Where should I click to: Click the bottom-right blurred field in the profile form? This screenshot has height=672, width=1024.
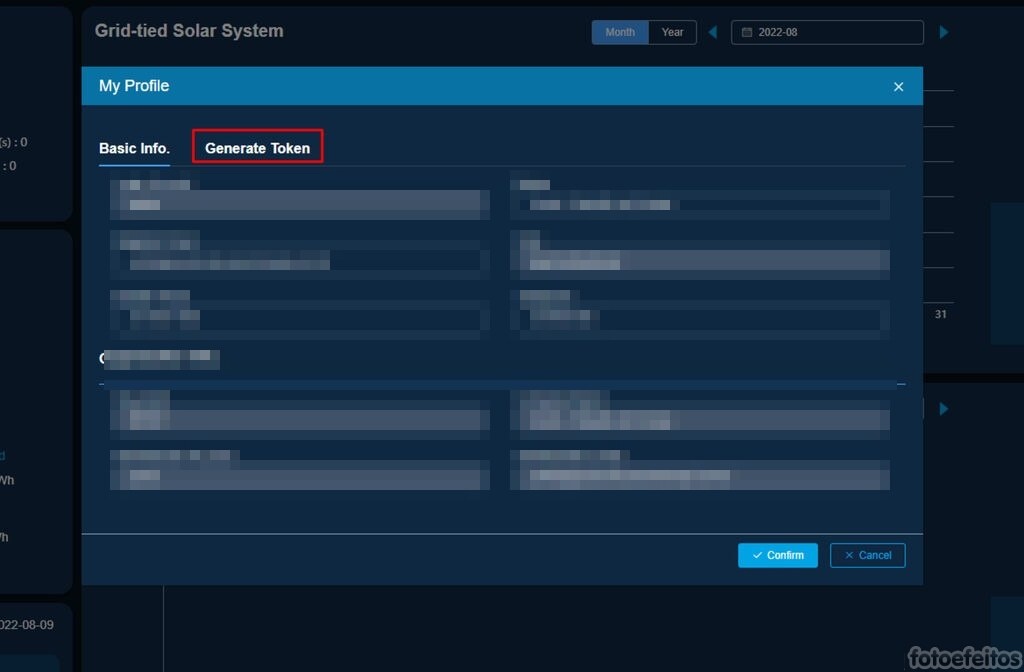click(x=700, y=475)
